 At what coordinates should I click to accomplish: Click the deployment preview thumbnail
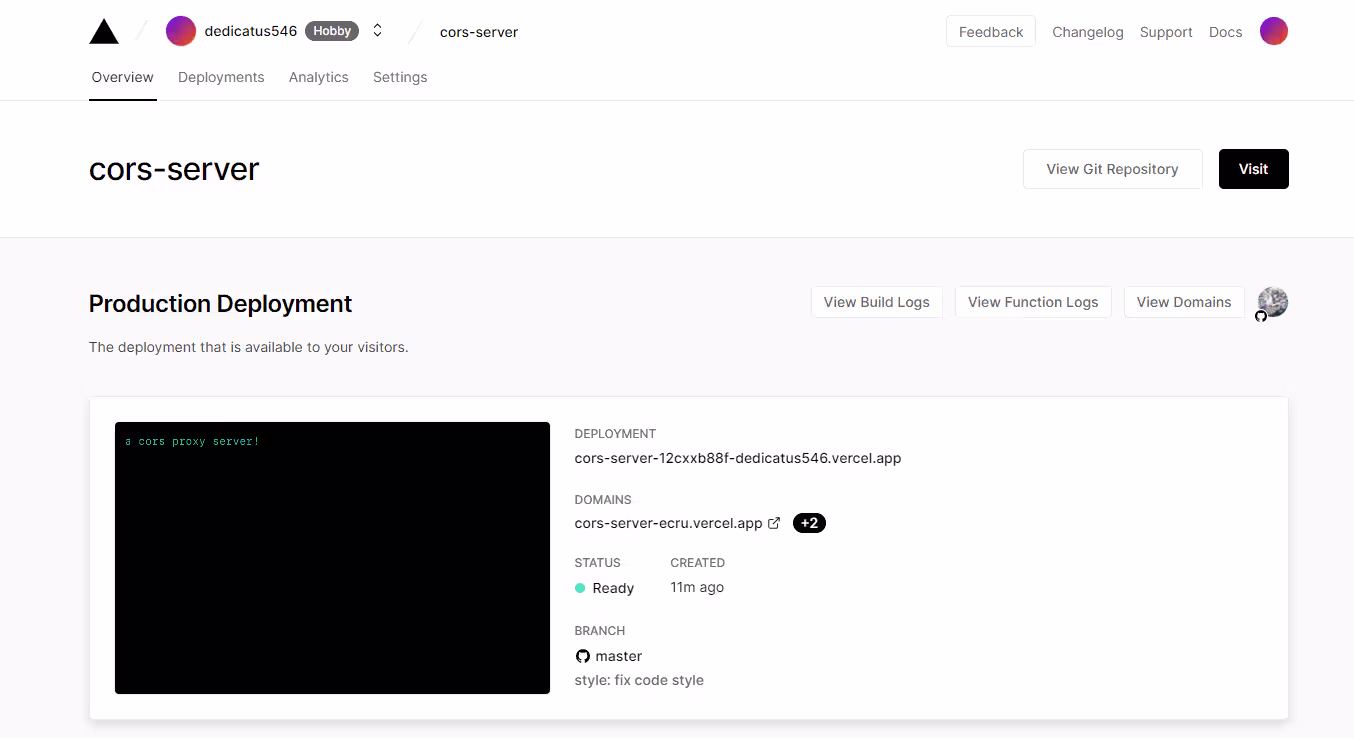(332, 558)
